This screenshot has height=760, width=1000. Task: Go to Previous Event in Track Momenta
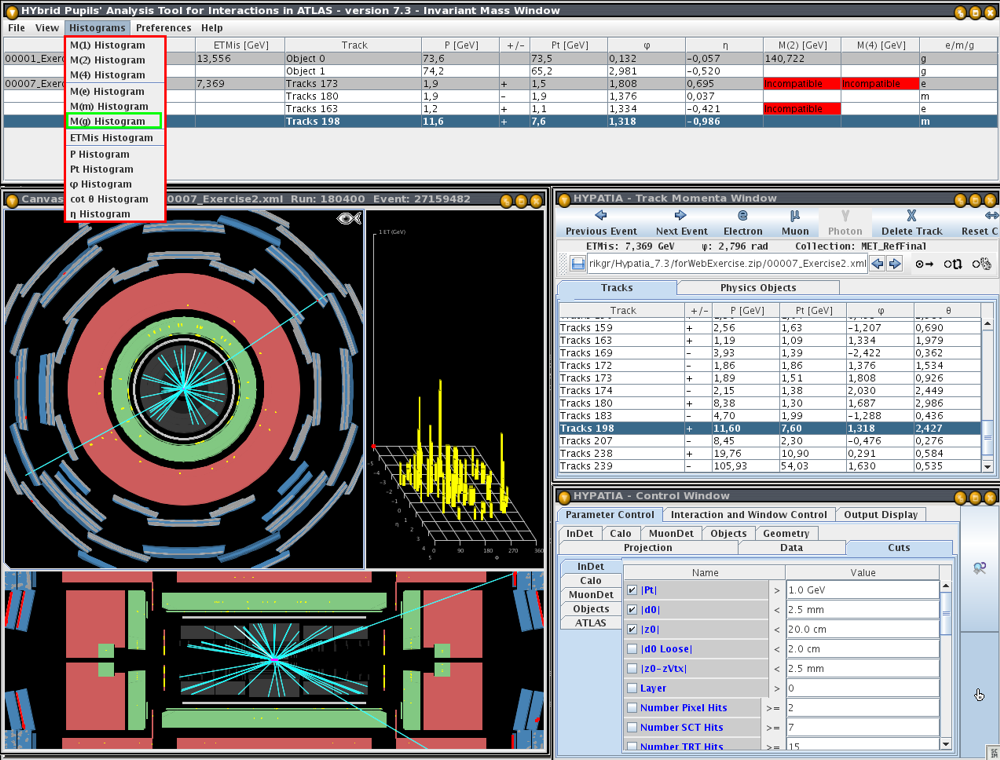coord(600,222)
